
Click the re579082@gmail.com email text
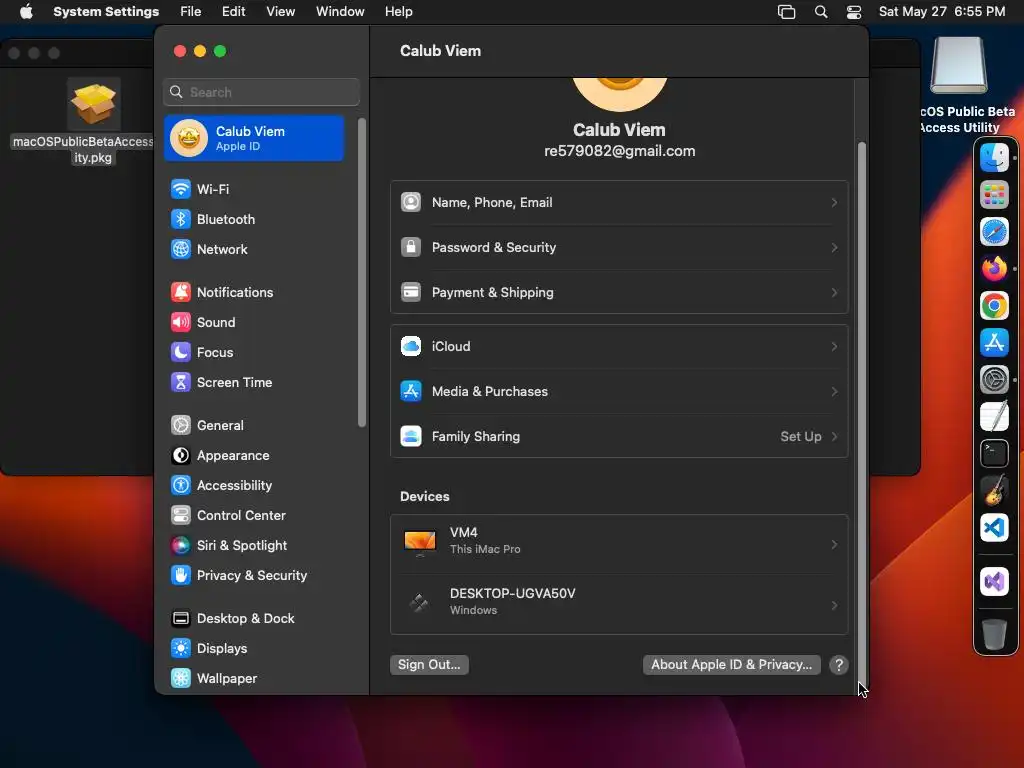click(620, 152)
